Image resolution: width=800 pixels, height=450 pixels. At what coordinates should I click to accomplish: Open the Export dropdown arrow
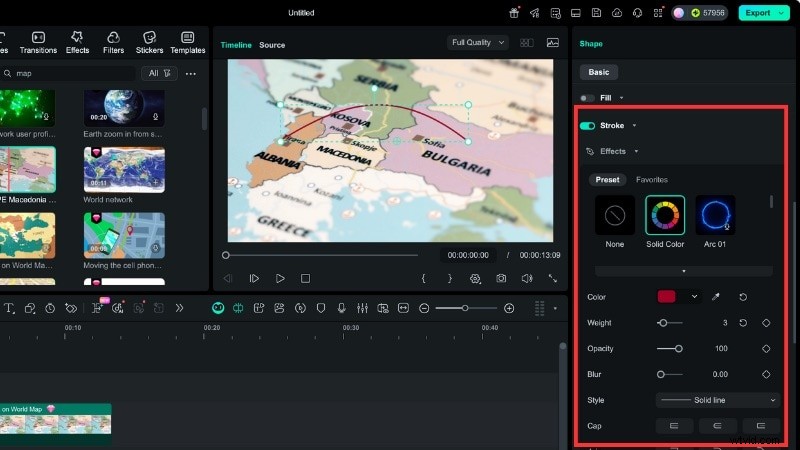tap(782, 13)
